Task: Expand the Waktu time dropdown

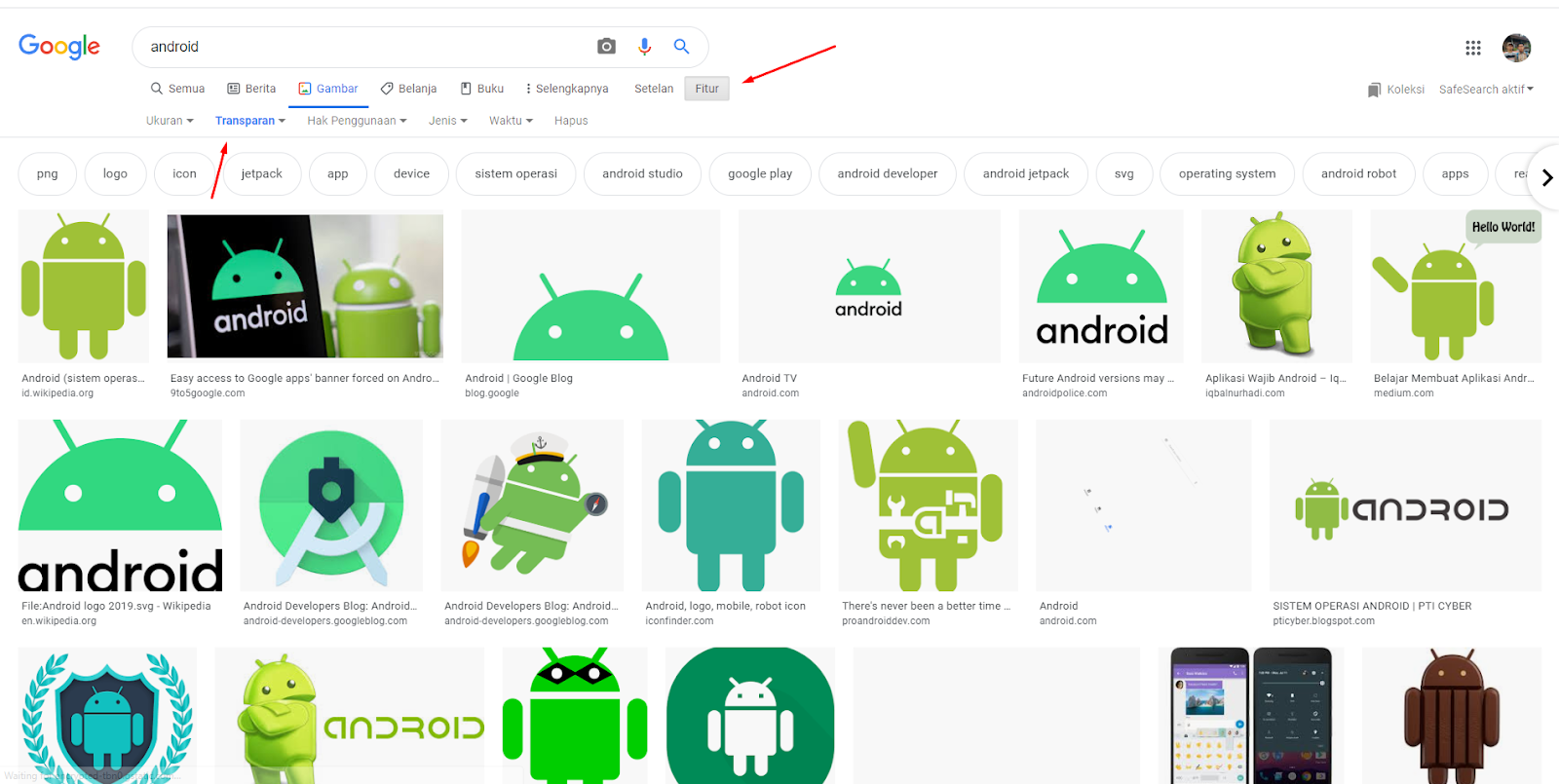Action: [511, 121]
